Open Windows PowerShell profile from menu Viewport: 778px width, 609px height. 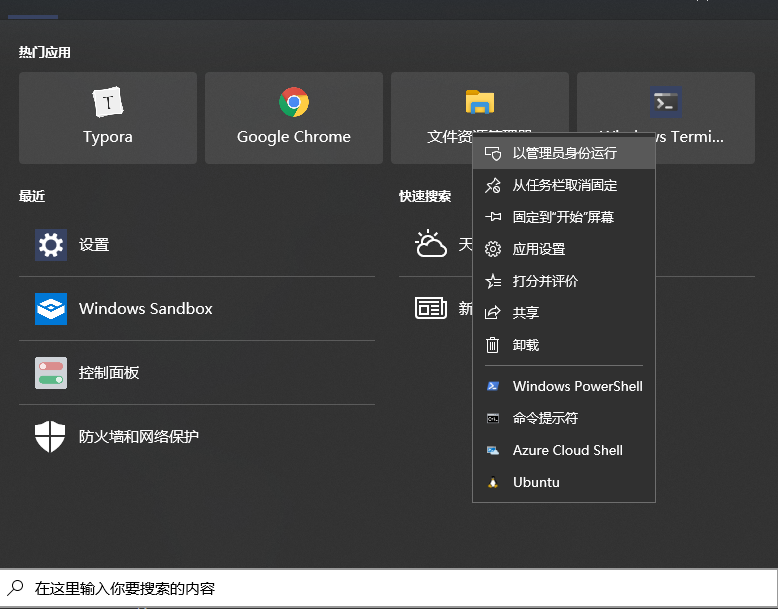tap(564, 386)
